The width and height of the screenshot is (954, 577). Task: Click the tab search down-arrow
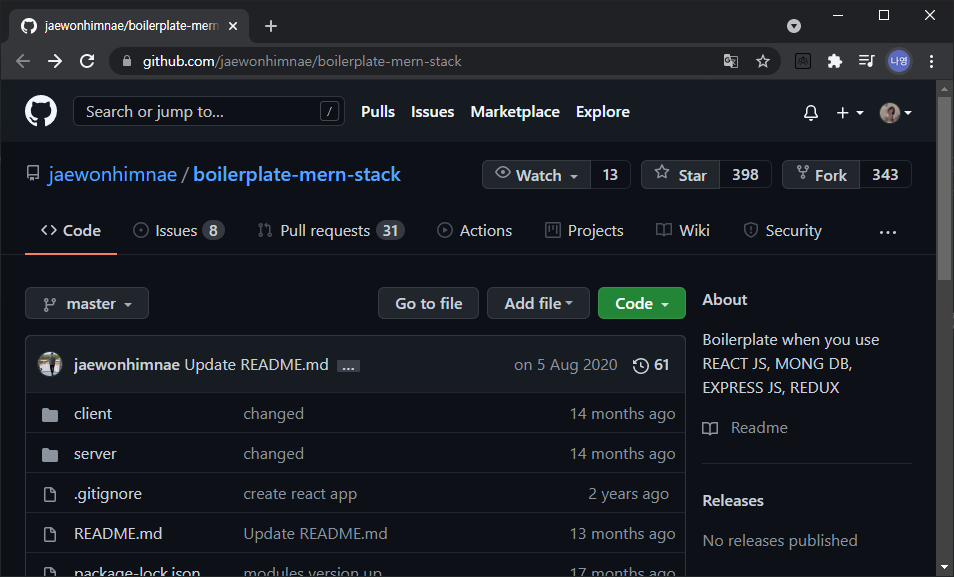point(793,26)
